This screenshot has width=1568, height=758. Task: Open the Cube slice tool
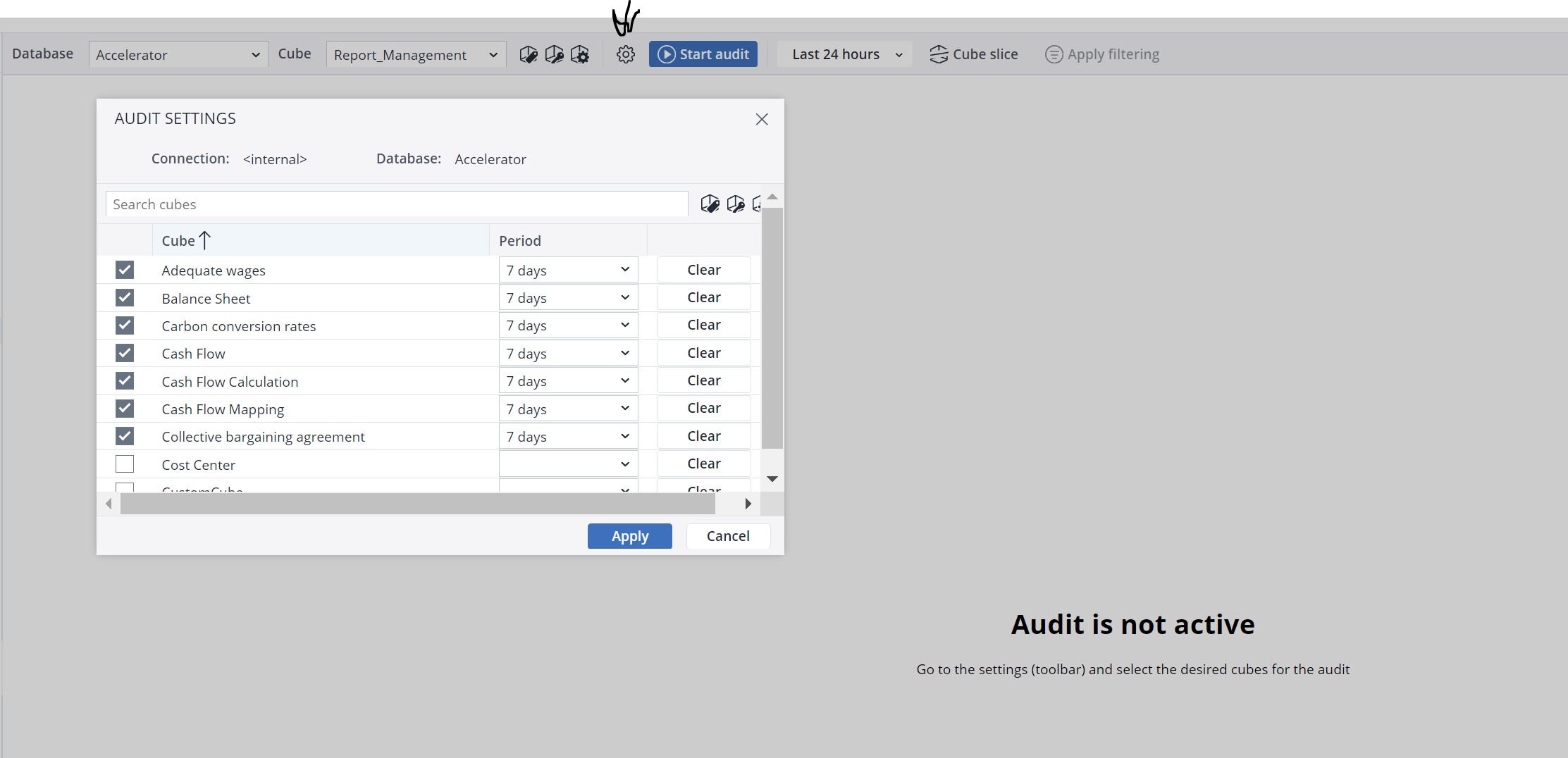point(973,54)
